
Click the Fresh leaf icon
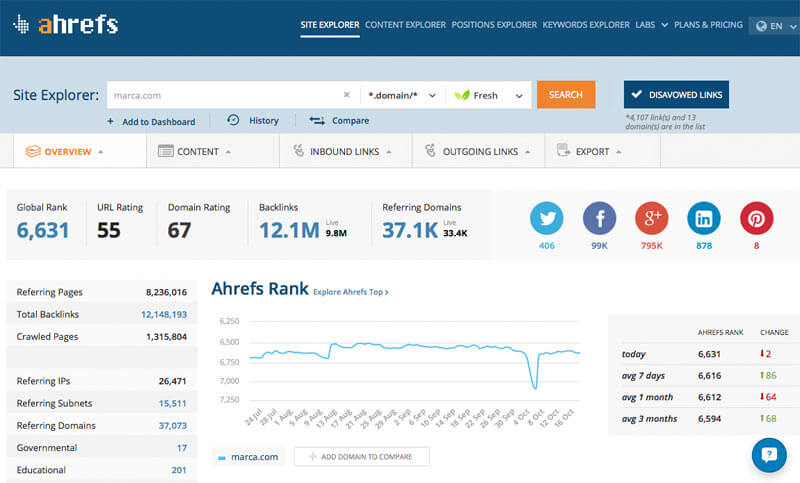[462, 95]
